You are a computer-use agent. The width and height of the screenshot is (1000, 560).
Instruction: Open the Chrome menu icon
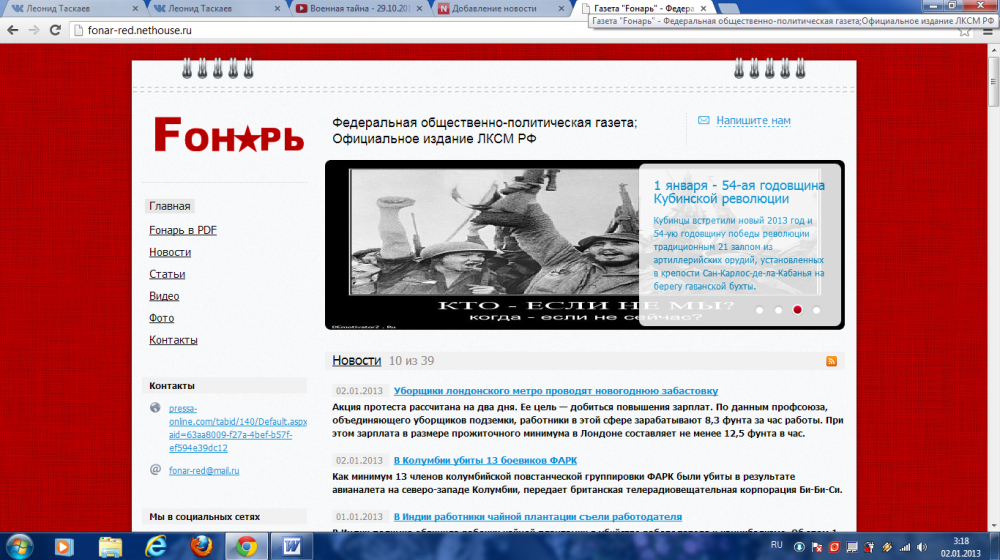(x=988, y=32)
